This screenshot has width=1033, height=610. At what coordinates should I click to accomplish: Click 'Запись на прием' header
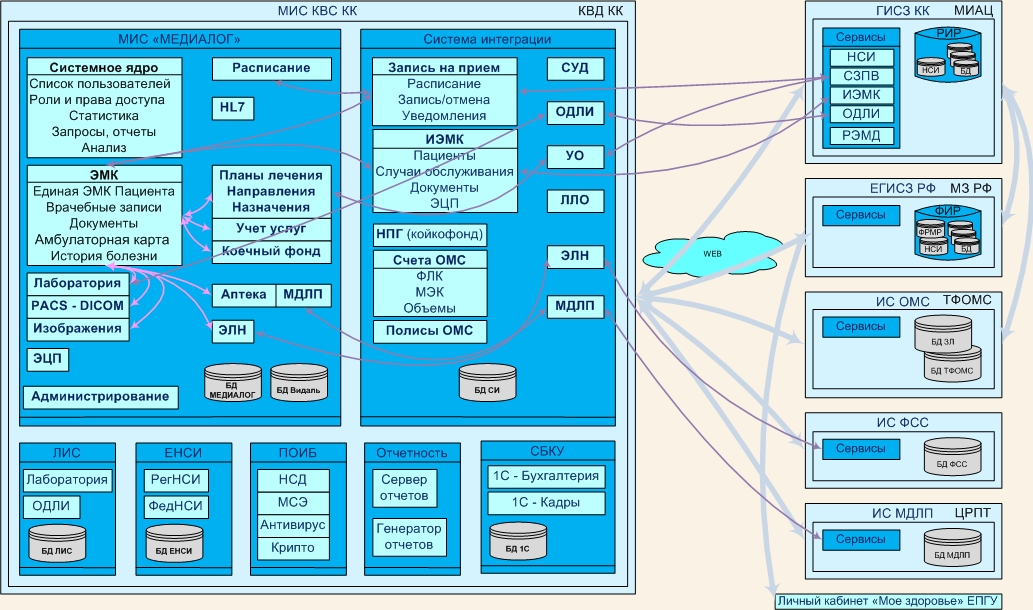coord(444,67)
